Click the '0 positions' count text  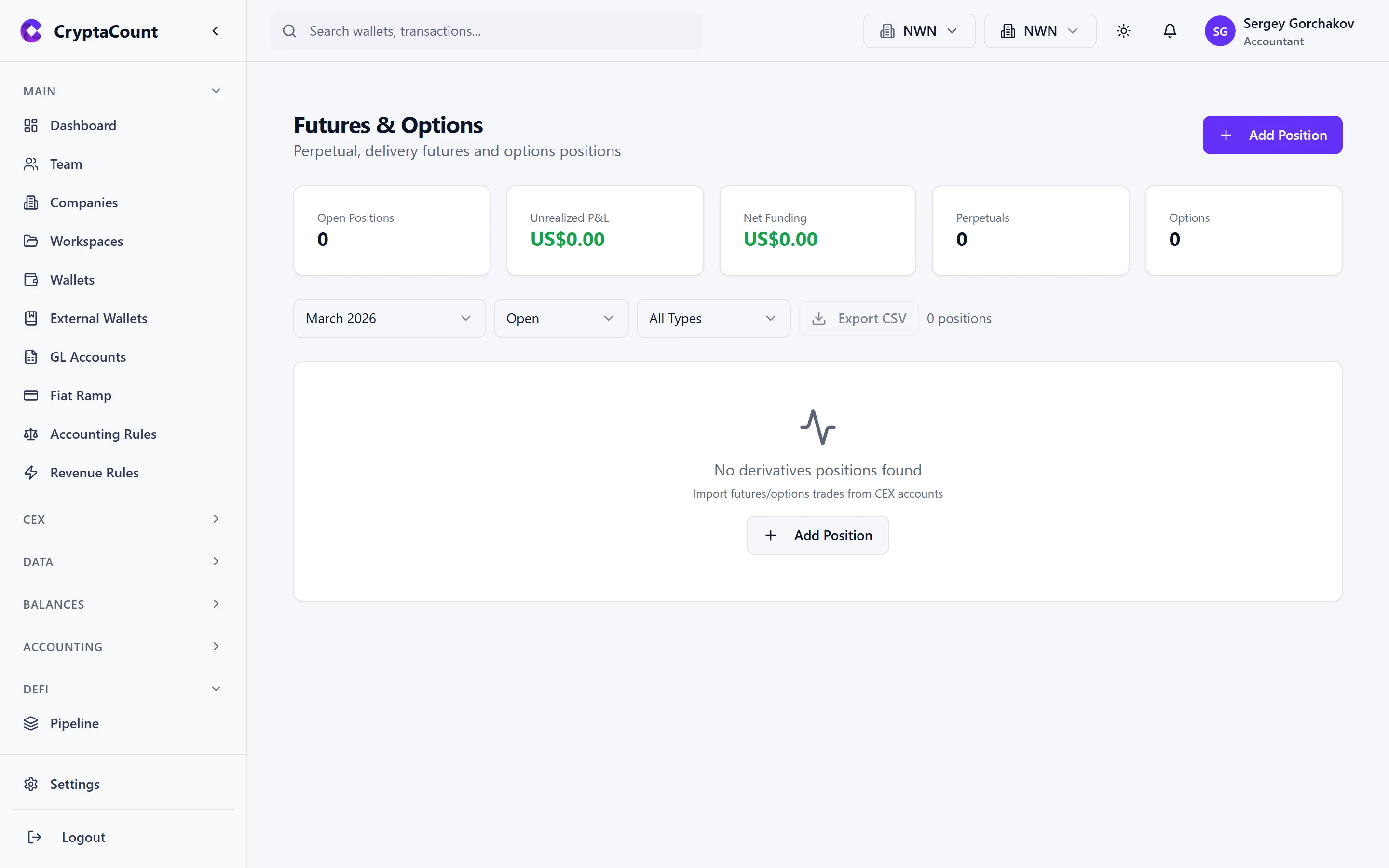[x=959, y=318]
